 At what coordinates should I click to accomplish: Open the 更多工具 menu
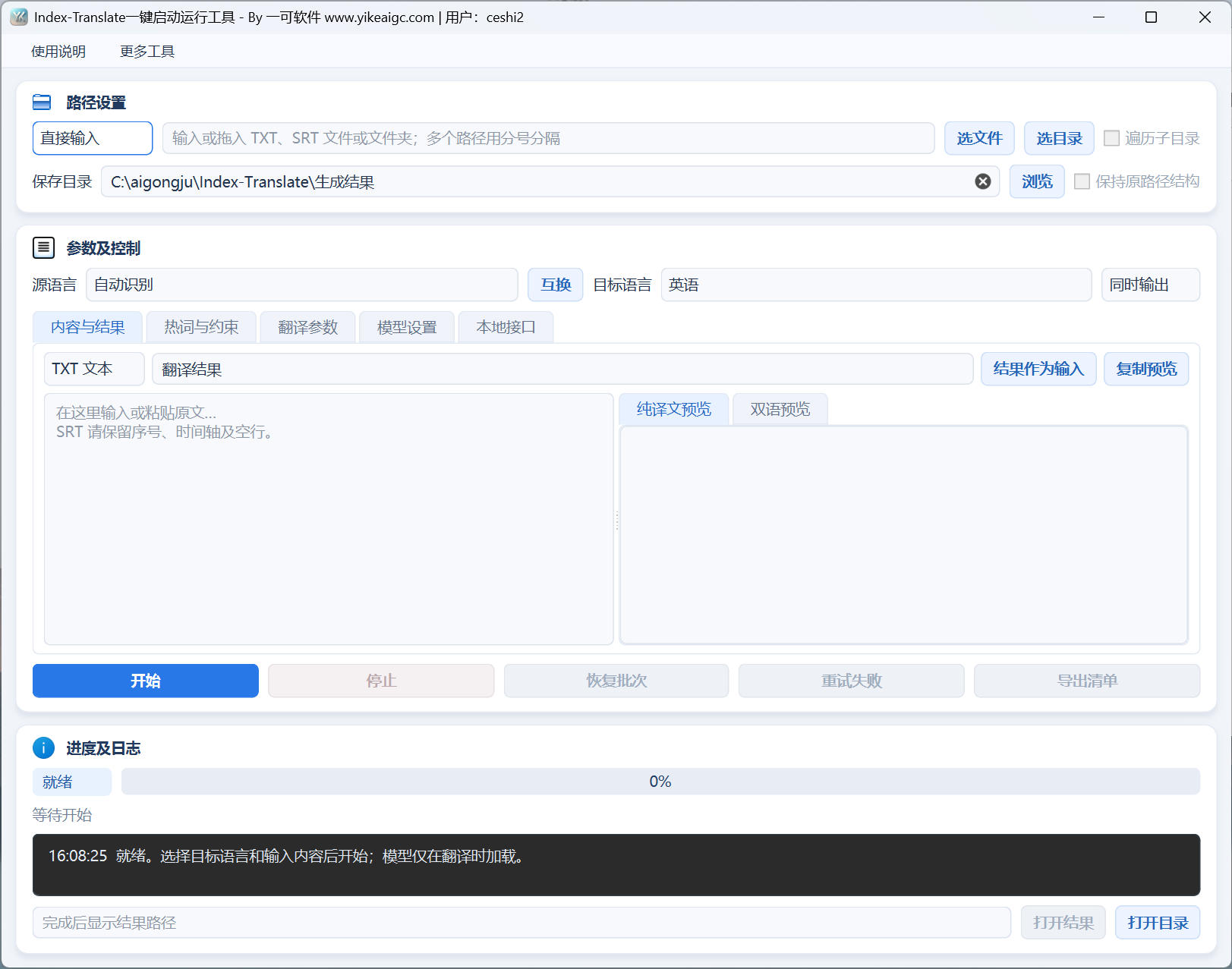[147, 52]
